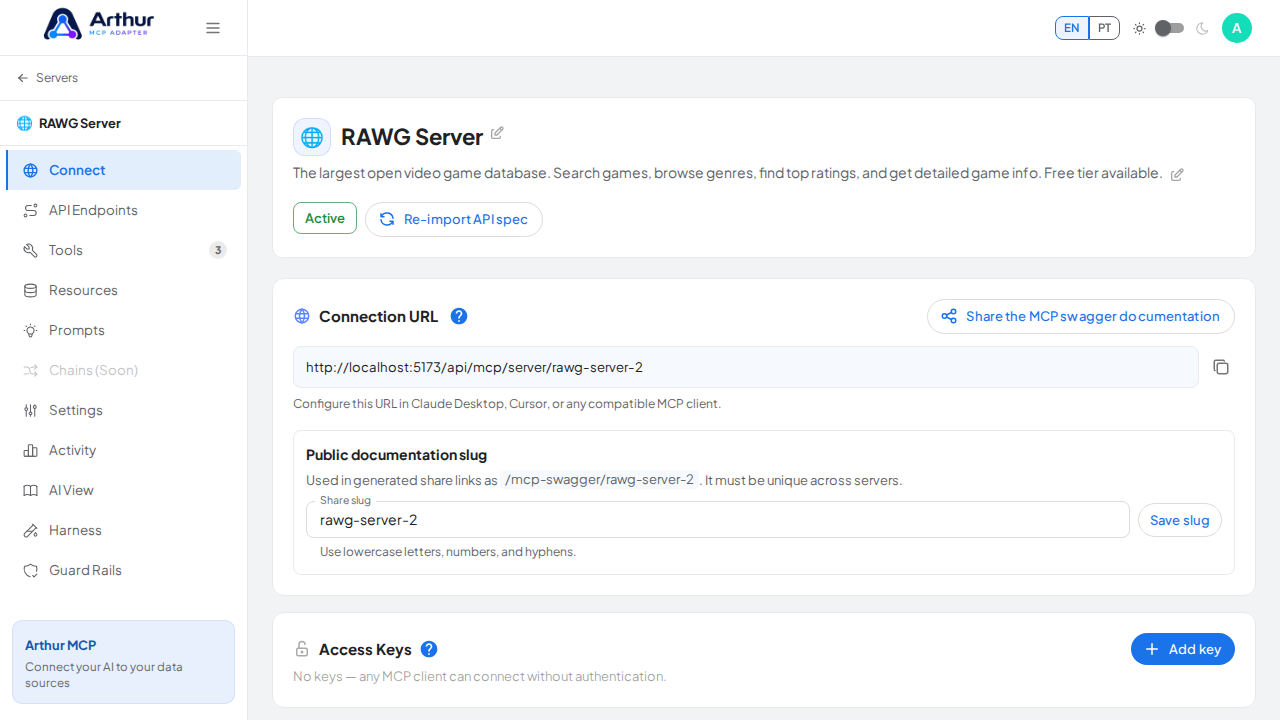1280x720 pixels.
Task: Go back using the Servers arrow
Action: (x=47, y=78)
